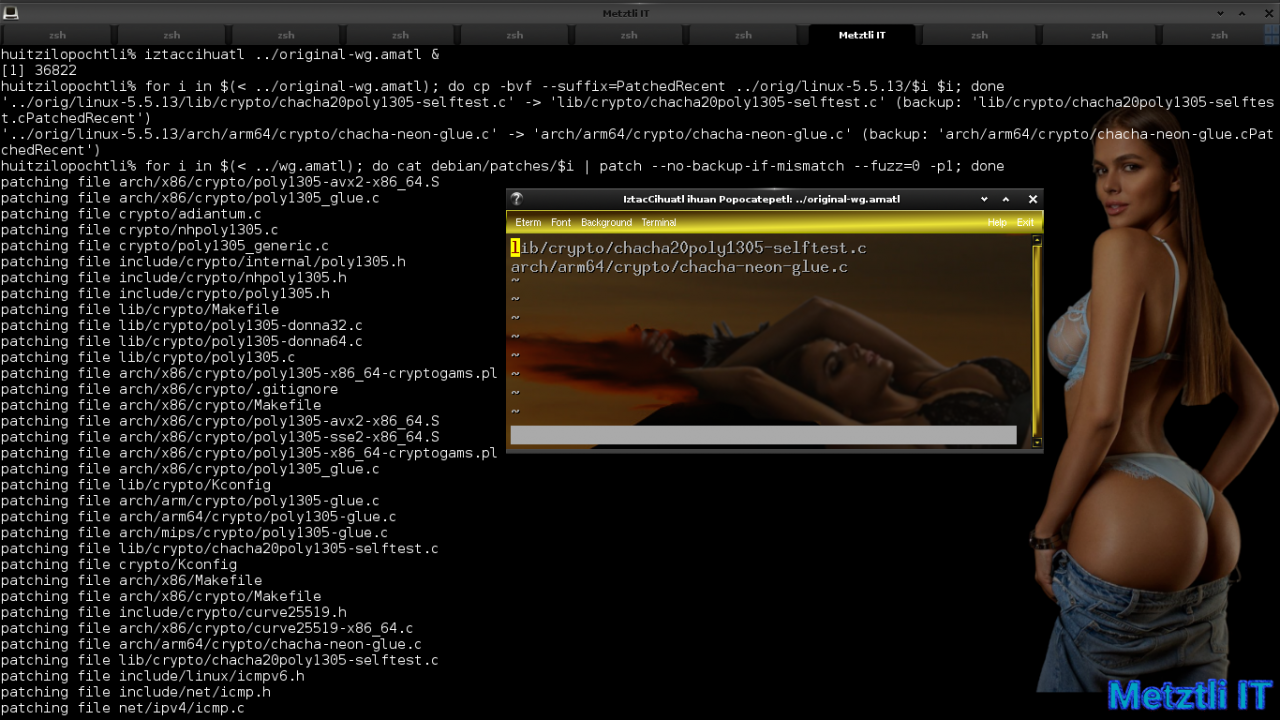1280x720 pixels.
Task: Open the Help menu in Eterm
Action: pyautogui.click(x=997, y=222)
